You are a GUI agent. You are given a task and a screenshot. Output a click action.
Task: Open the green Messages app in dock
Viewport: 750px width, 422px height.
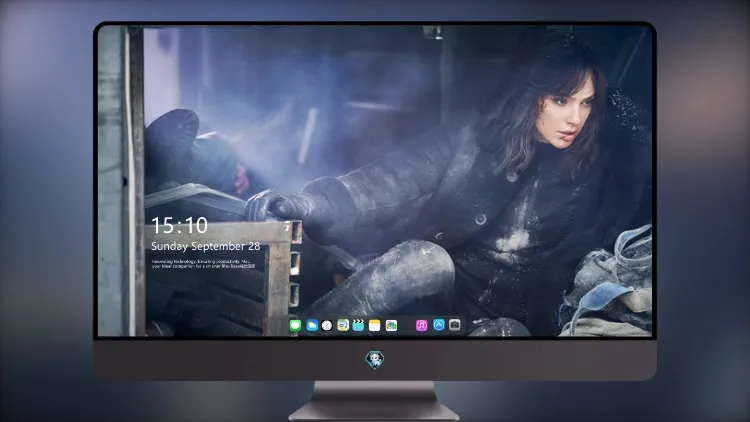[295, 326]
